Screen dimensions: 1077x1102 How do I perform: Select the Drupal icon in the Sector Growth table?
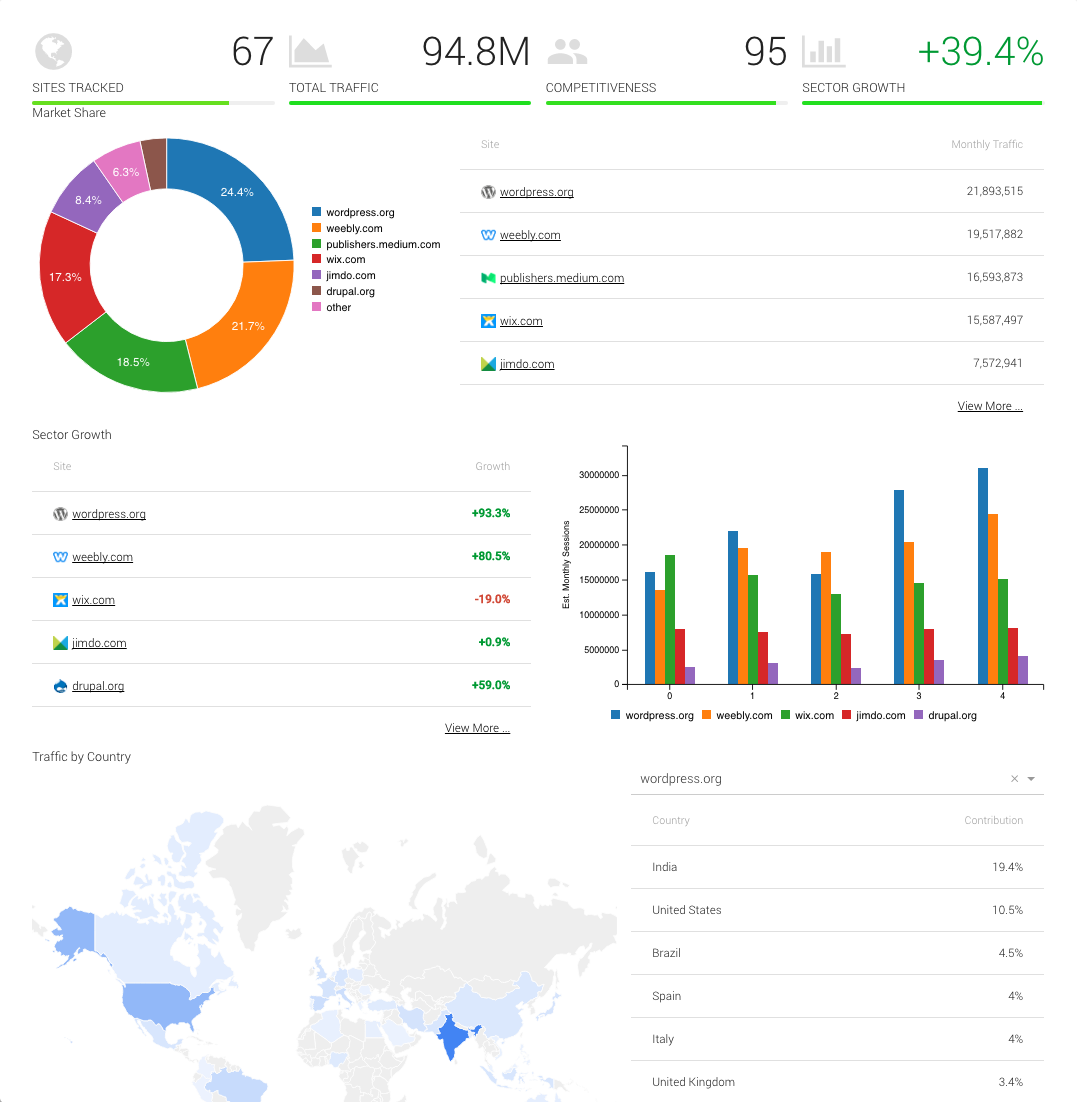coord(60,686)
